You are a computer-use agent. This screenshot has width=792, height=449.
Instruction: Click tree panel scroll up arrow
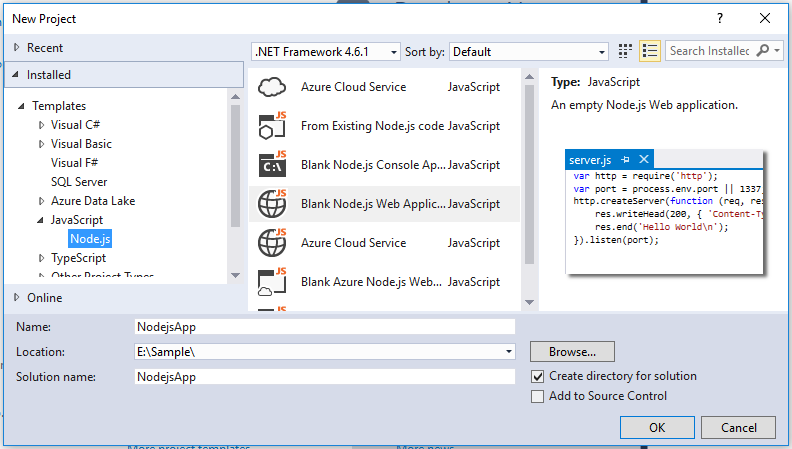[x=235, y=96]
